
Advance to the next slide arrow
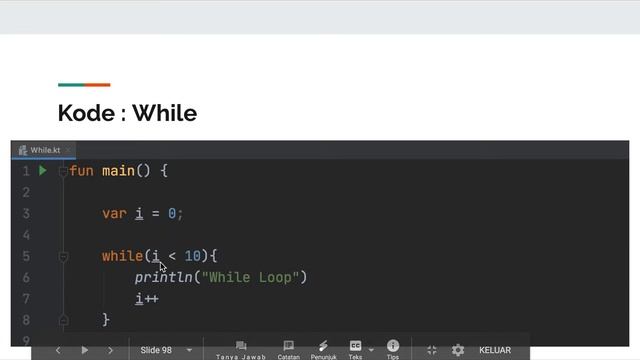coord(110,350)
